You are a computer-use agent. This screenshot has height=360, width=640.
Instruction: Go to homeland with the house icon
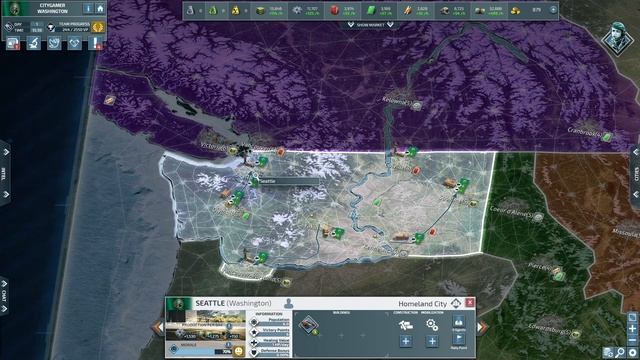coord(100,9)
